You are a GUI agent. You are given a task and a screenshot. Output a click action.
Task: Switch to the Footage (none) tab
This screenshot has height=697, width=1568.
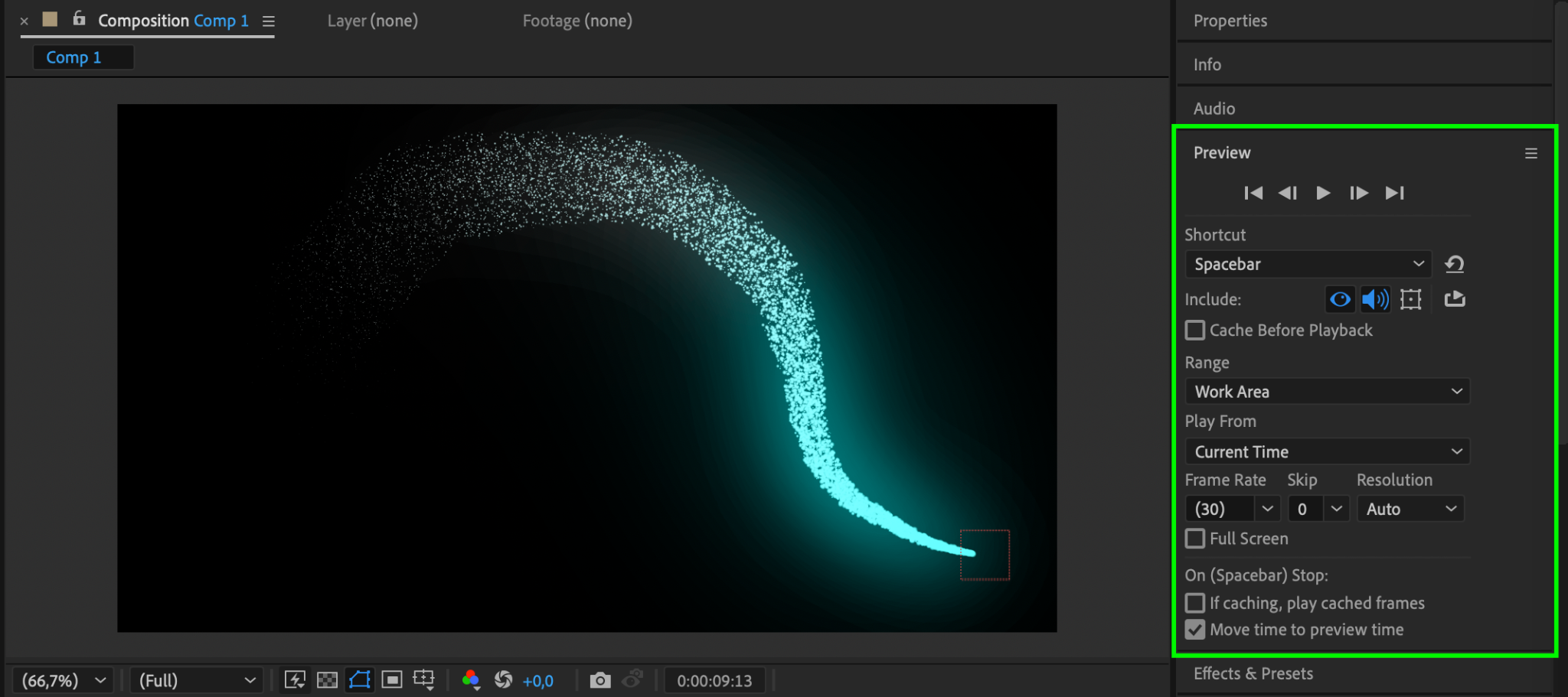tap(577, 21)
